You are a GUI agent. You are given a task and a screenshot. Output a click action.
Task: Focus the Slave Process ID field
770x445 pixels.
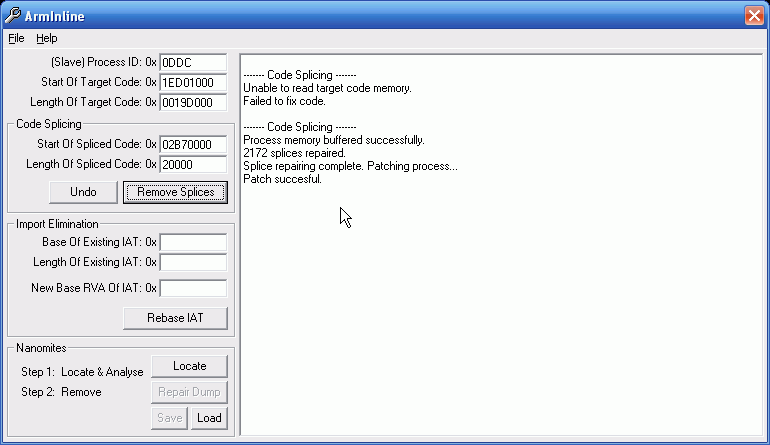(x=193, y=62)
